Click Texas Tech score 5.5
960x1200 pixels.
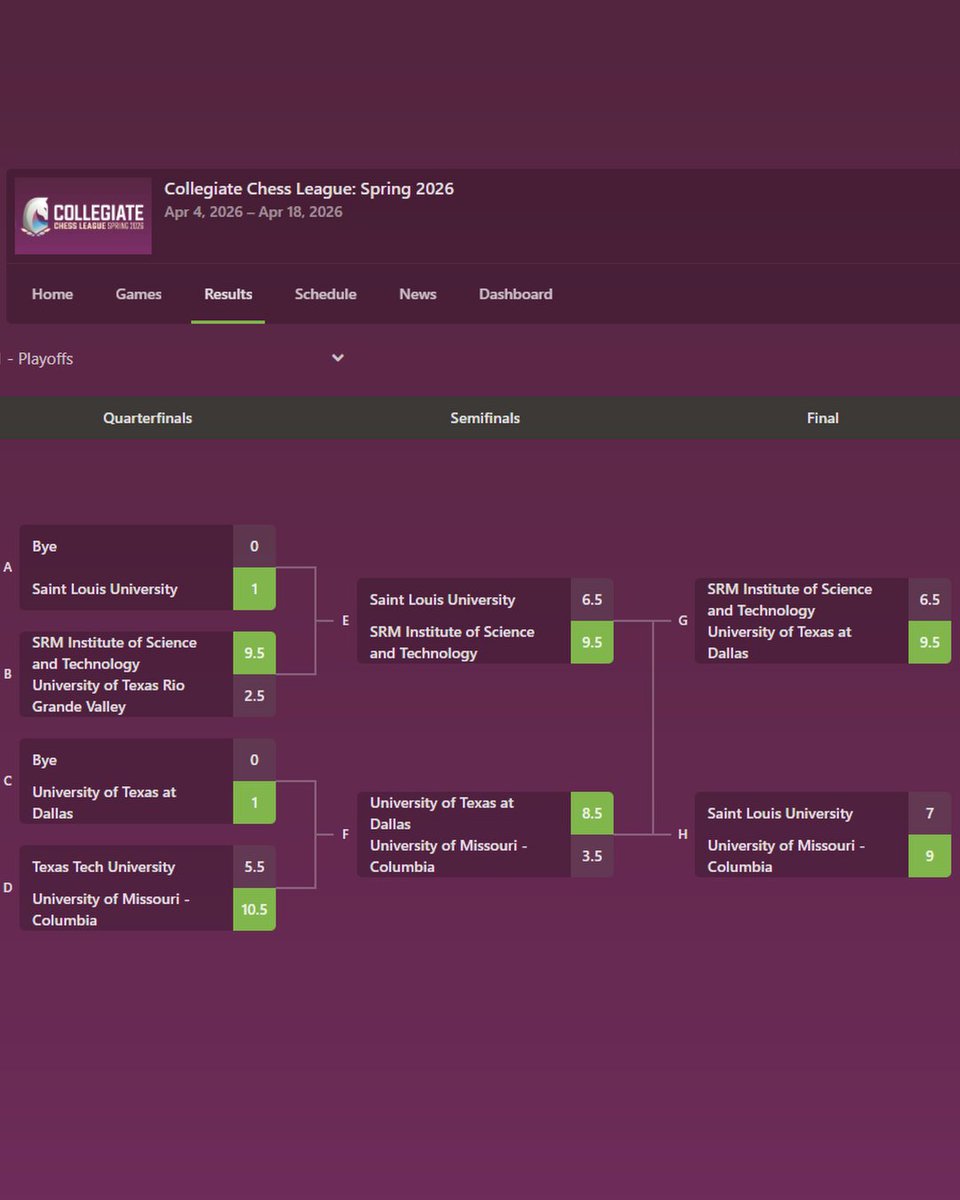point(254,867)
